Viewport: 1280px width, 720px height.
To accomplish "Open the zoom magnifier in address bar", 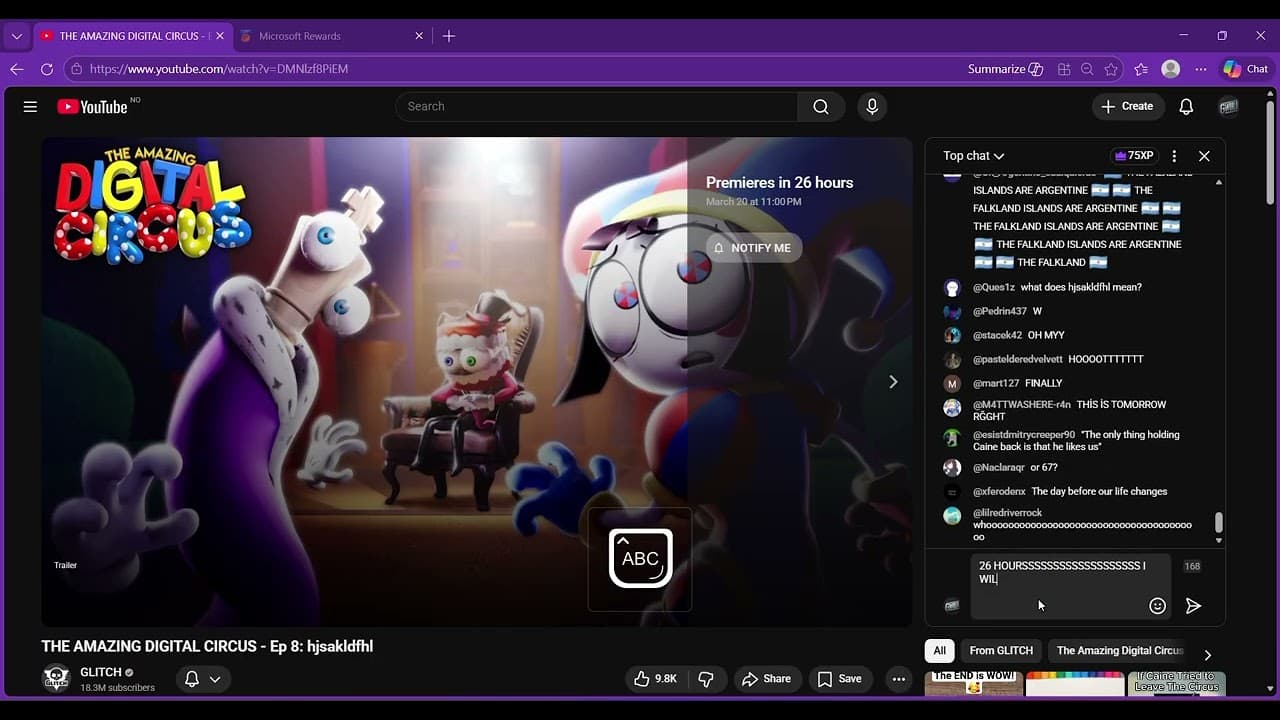I will click(x=1087, y=69).
